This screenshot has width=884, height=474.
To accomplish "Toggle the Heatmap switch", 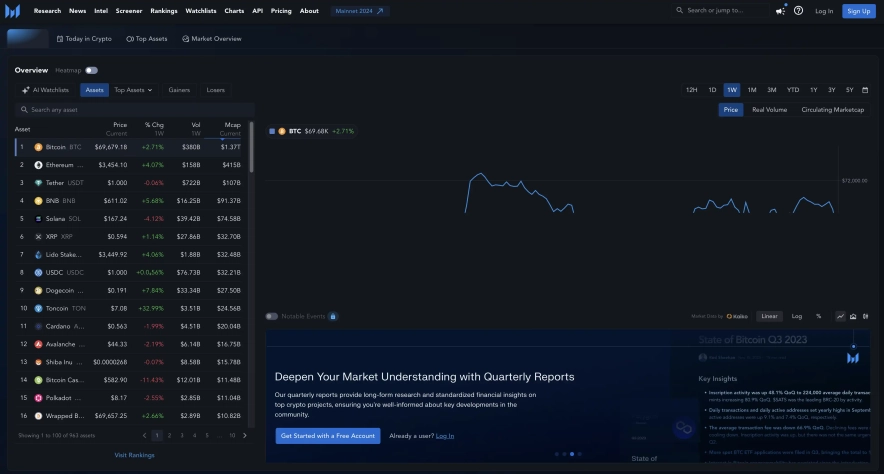I will click(x=91, y=70).
